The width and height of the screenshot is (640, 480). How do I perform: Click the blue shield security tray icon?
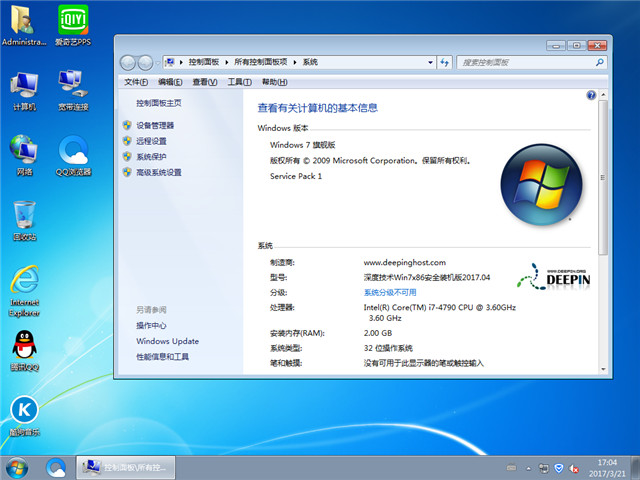coord(559,468)
